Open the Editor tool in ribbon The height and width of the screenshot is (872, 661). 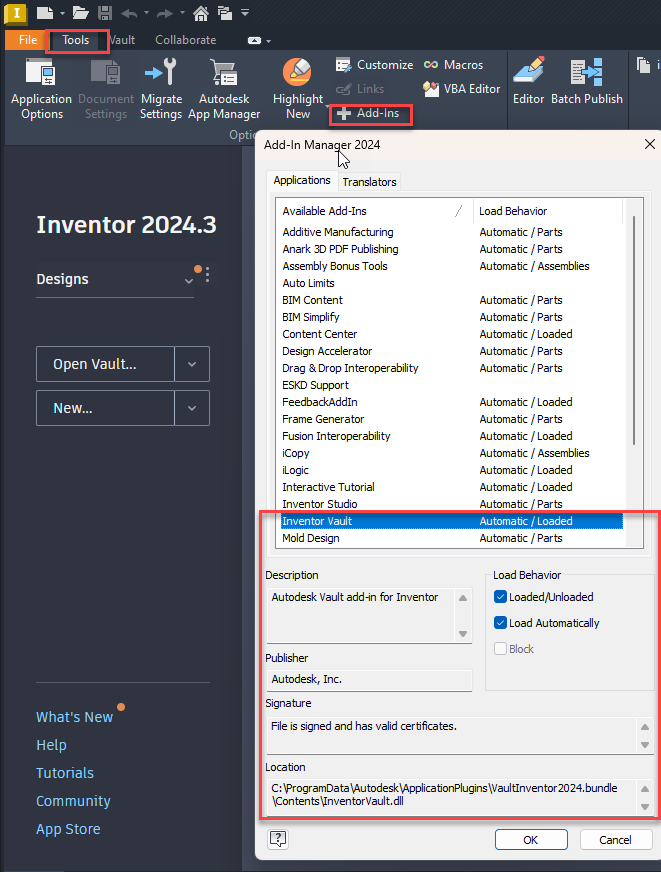pos(528,81)
